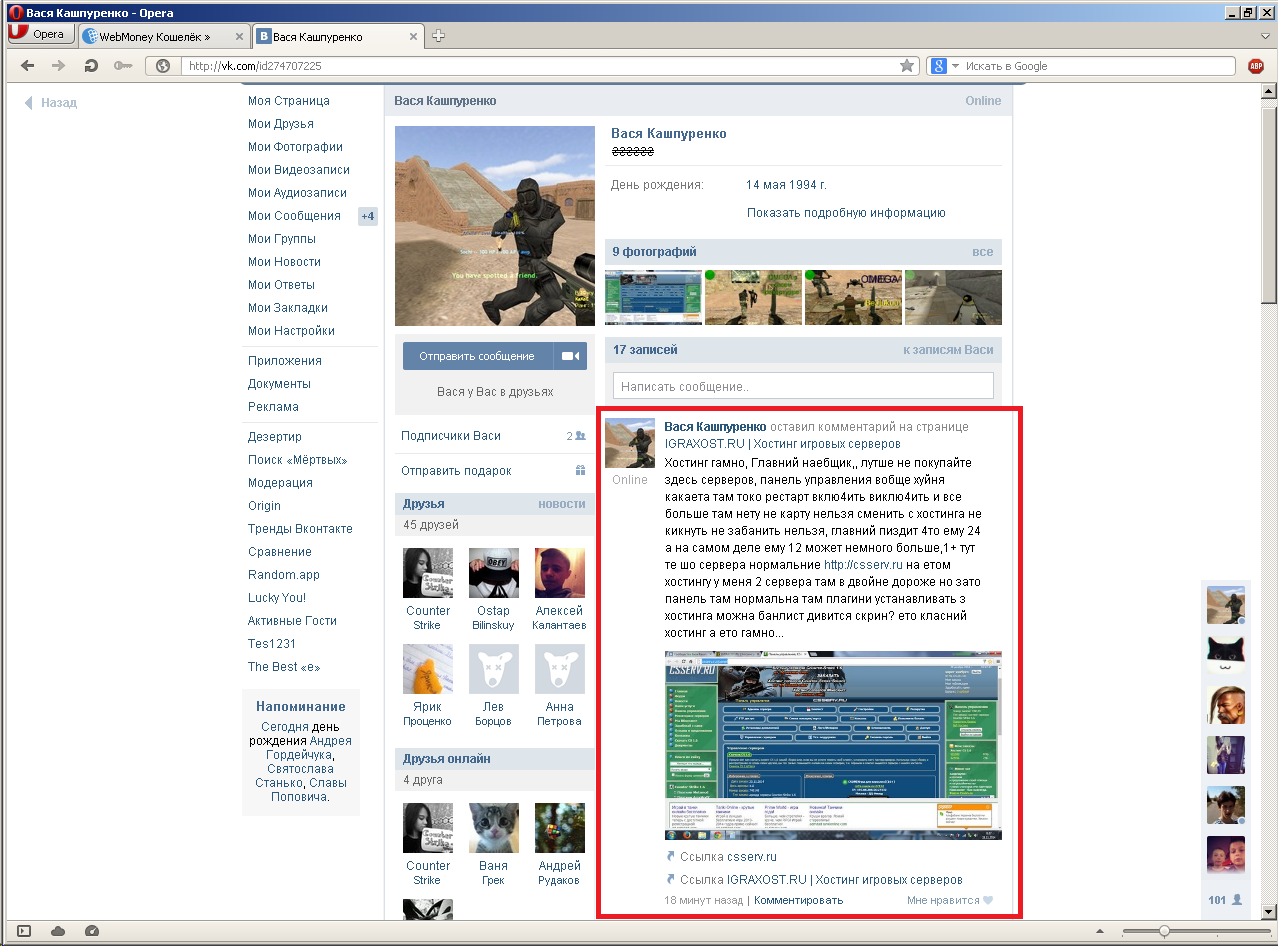1278x946 pixels.
Task: Open the 101 friends online counter
Action: pyautogui.click(x=1225, y=900)
